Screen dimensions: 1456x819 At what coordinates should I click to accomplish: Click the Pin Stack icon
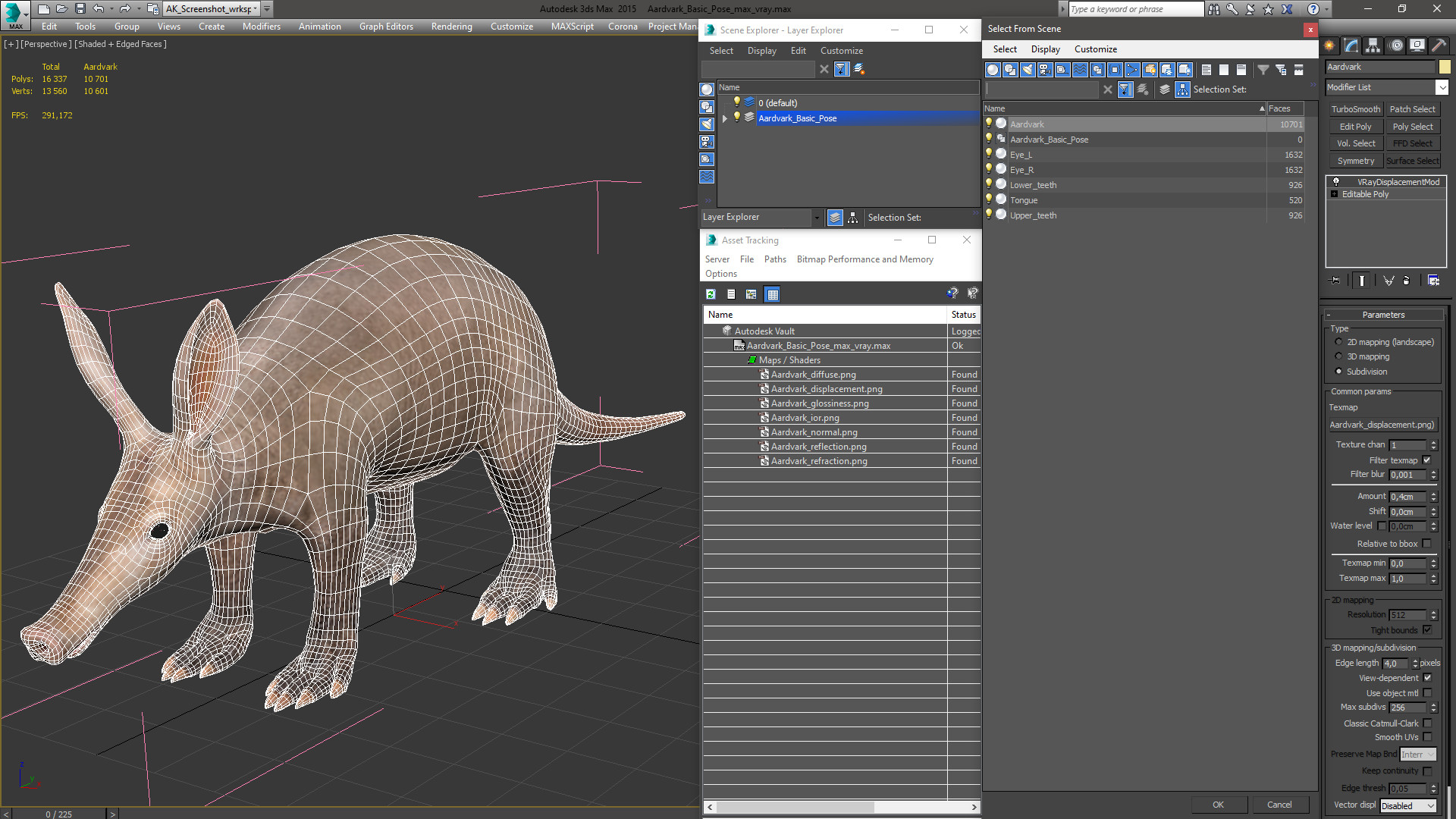click(x=1335, y=281)
